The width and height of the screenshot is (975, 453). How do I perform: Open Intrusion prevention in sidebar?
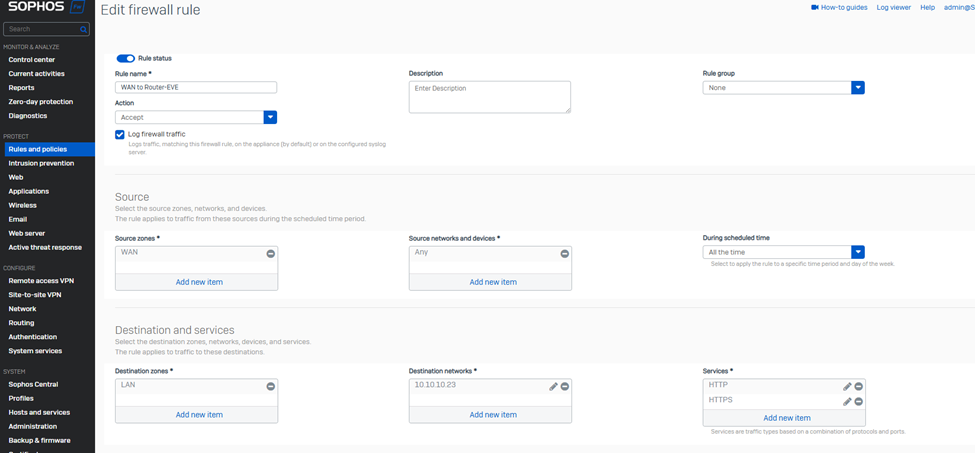point(41,163)
